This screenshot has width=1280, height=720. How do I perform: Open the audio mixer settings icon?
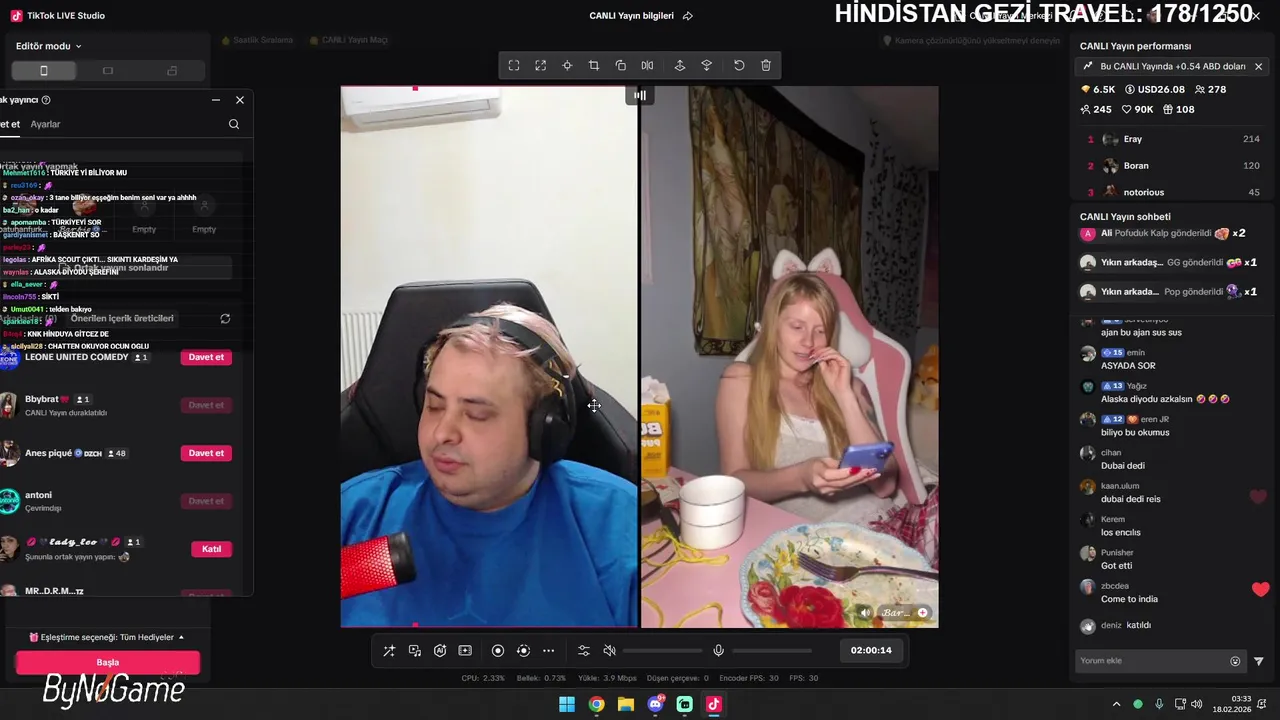click(x=584, y=650)
